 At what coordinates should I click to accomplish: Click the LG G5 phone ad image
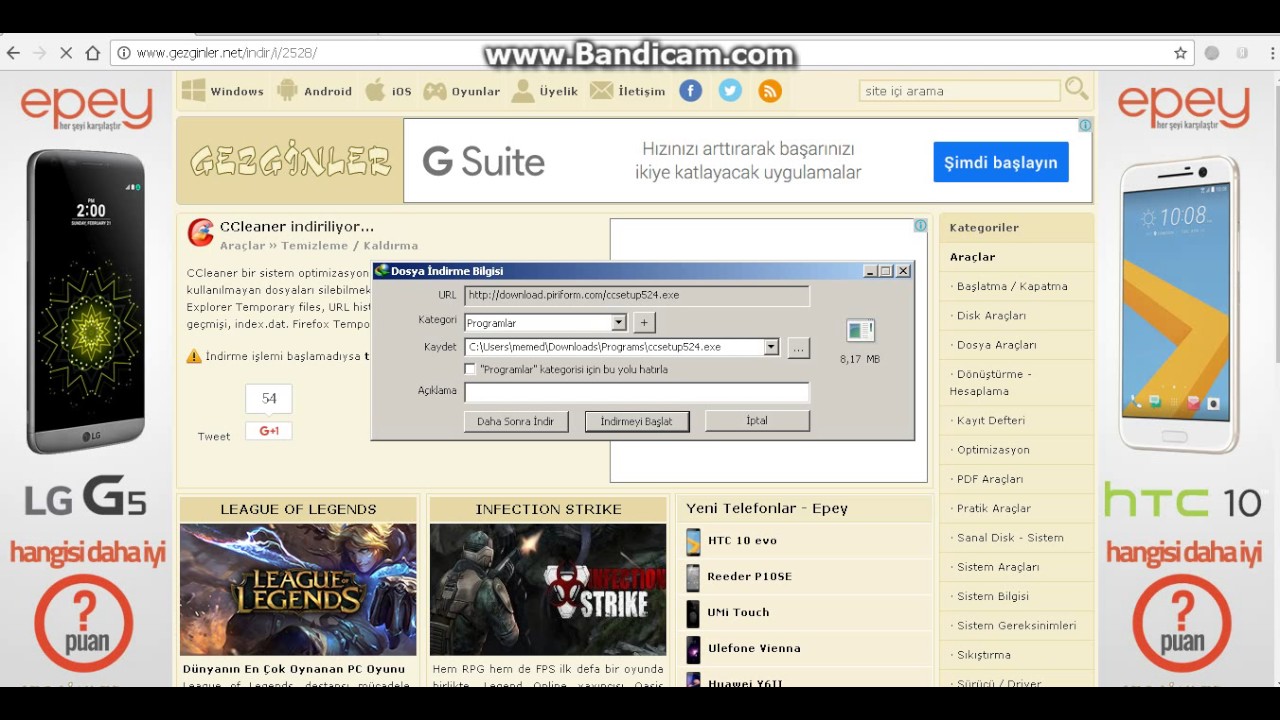[87, 301]
